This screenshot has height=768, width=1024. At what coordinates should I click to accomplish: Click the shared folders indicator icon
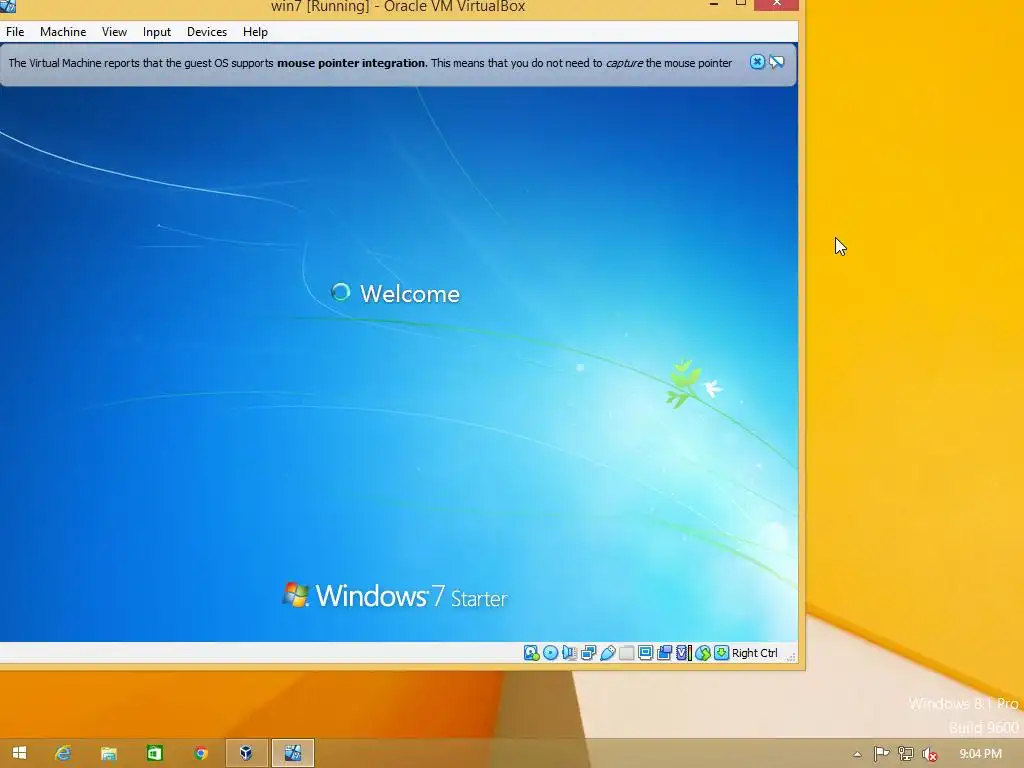pyautogui.click(x=626, y=653)
